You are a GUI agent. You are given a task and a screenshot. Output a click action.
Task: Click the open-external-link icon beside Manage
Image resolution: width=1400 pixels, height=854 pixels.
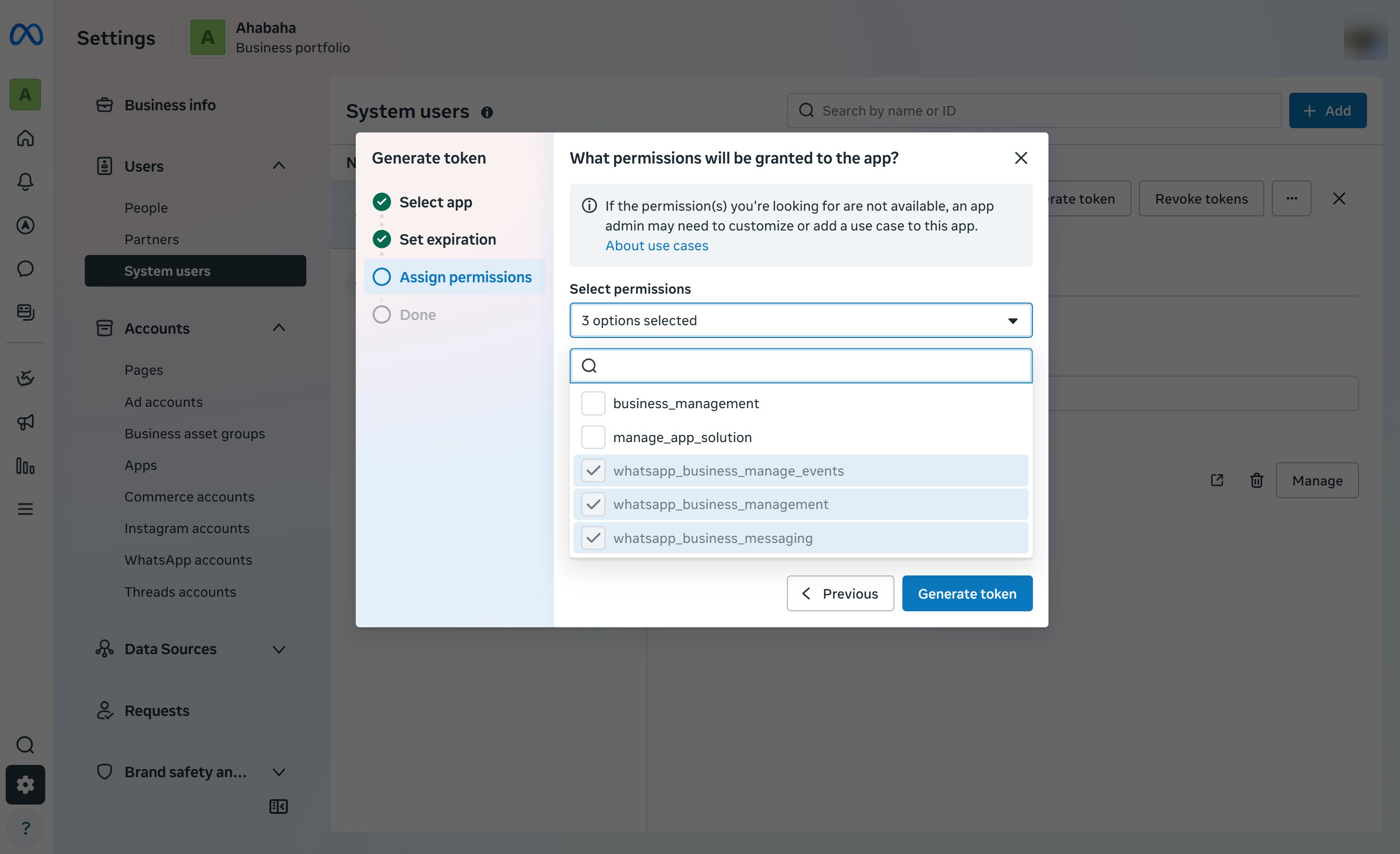point(1217,480)
